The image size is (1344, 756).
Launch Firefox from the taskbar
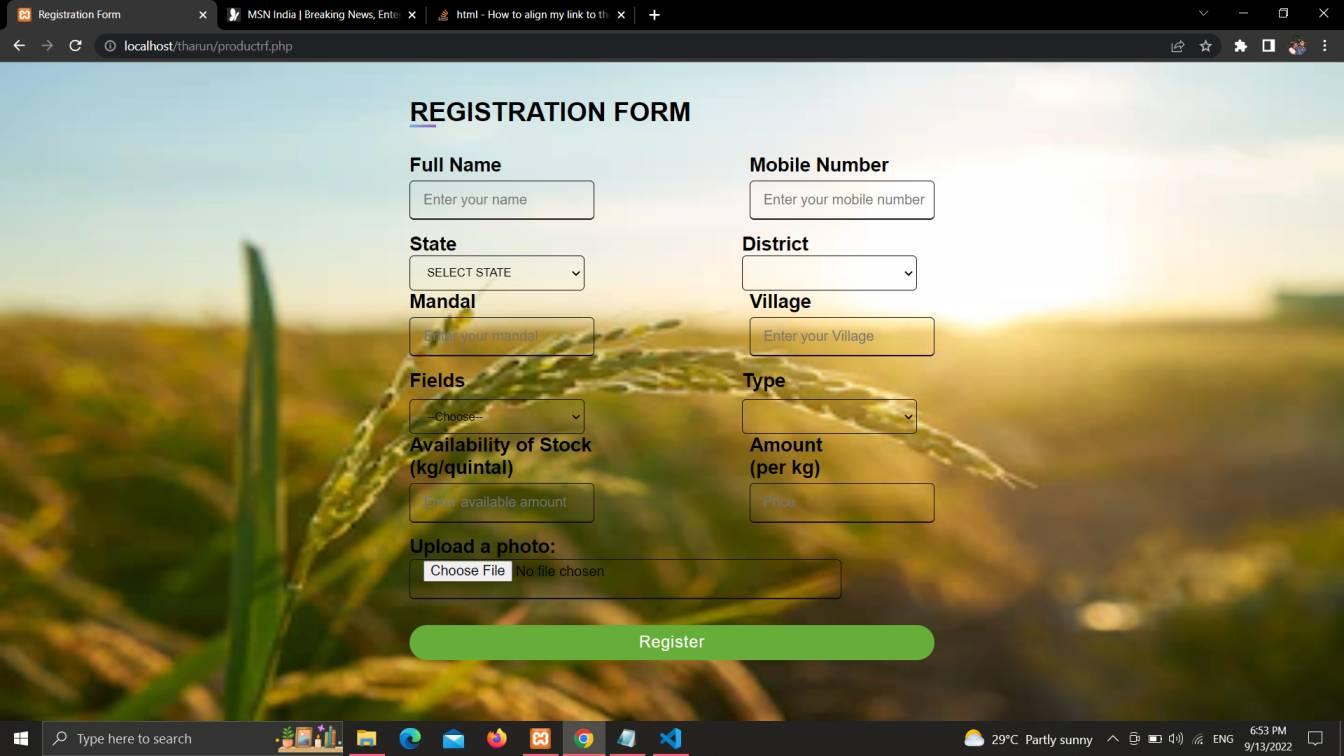[497, 739]
